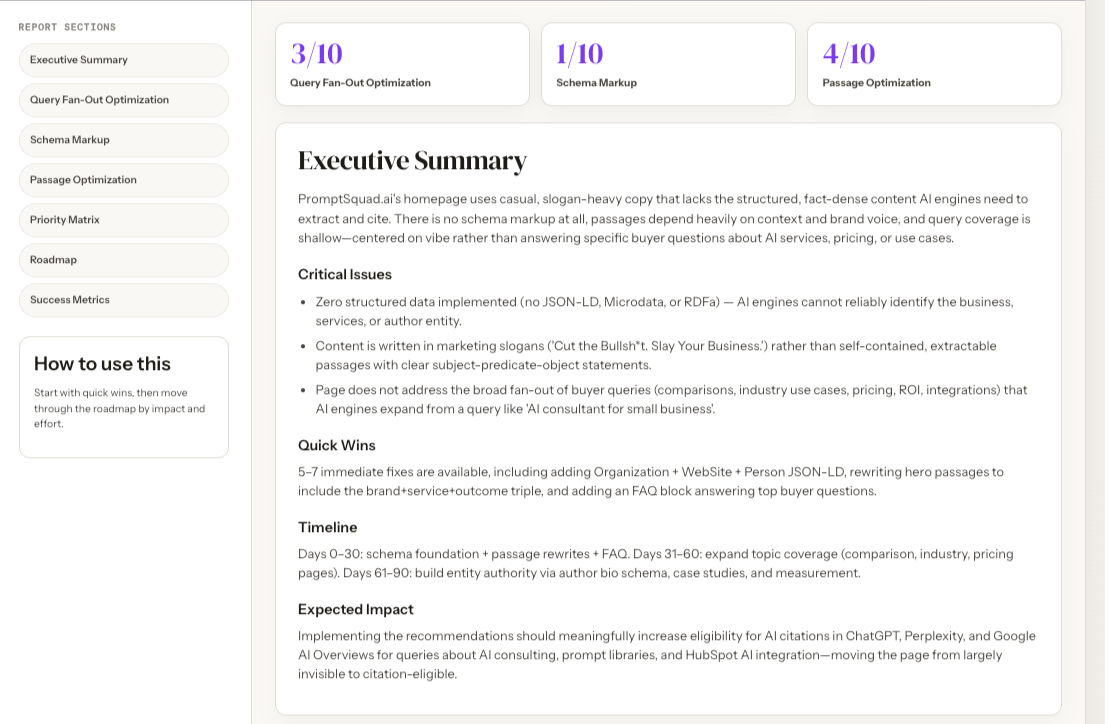Click the Quick Wins subheading
This screenshot has height=724, width=1108.
(336, 445)
